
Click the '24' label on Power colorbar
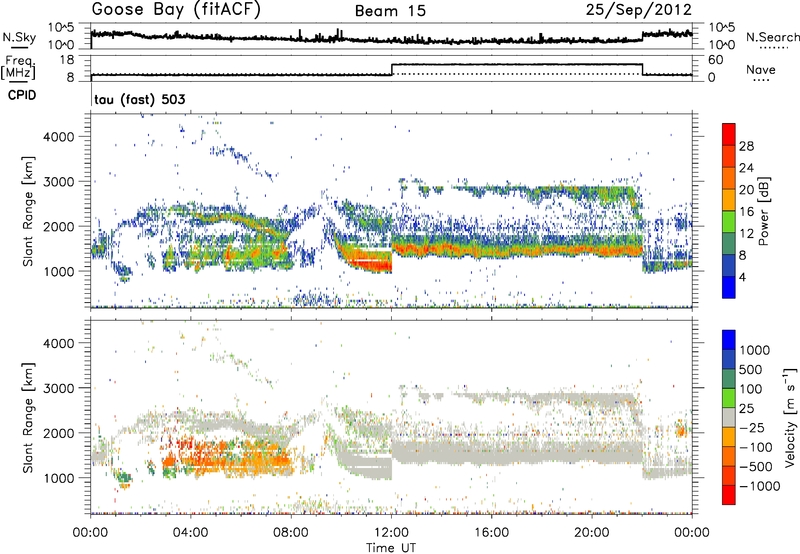(746, 168)
